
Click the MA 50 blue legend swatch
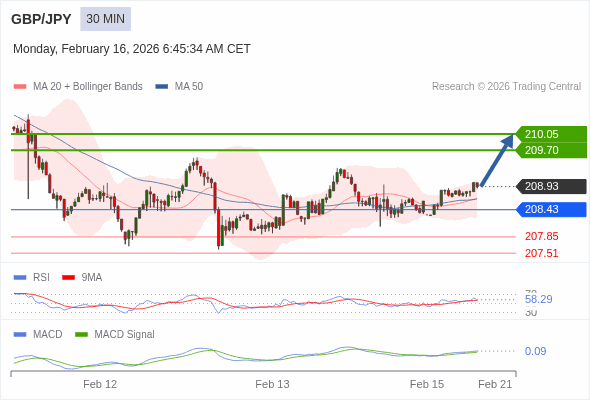162,87
